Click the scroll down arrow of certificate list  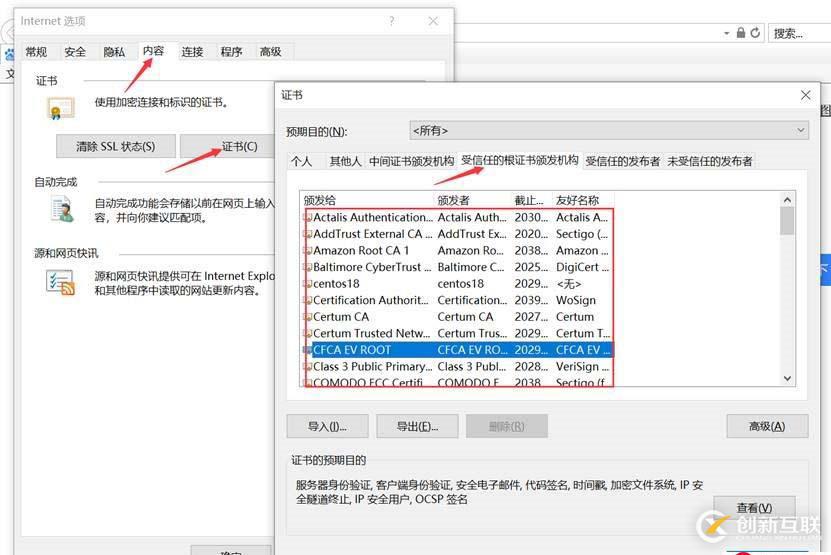[787, 378]
